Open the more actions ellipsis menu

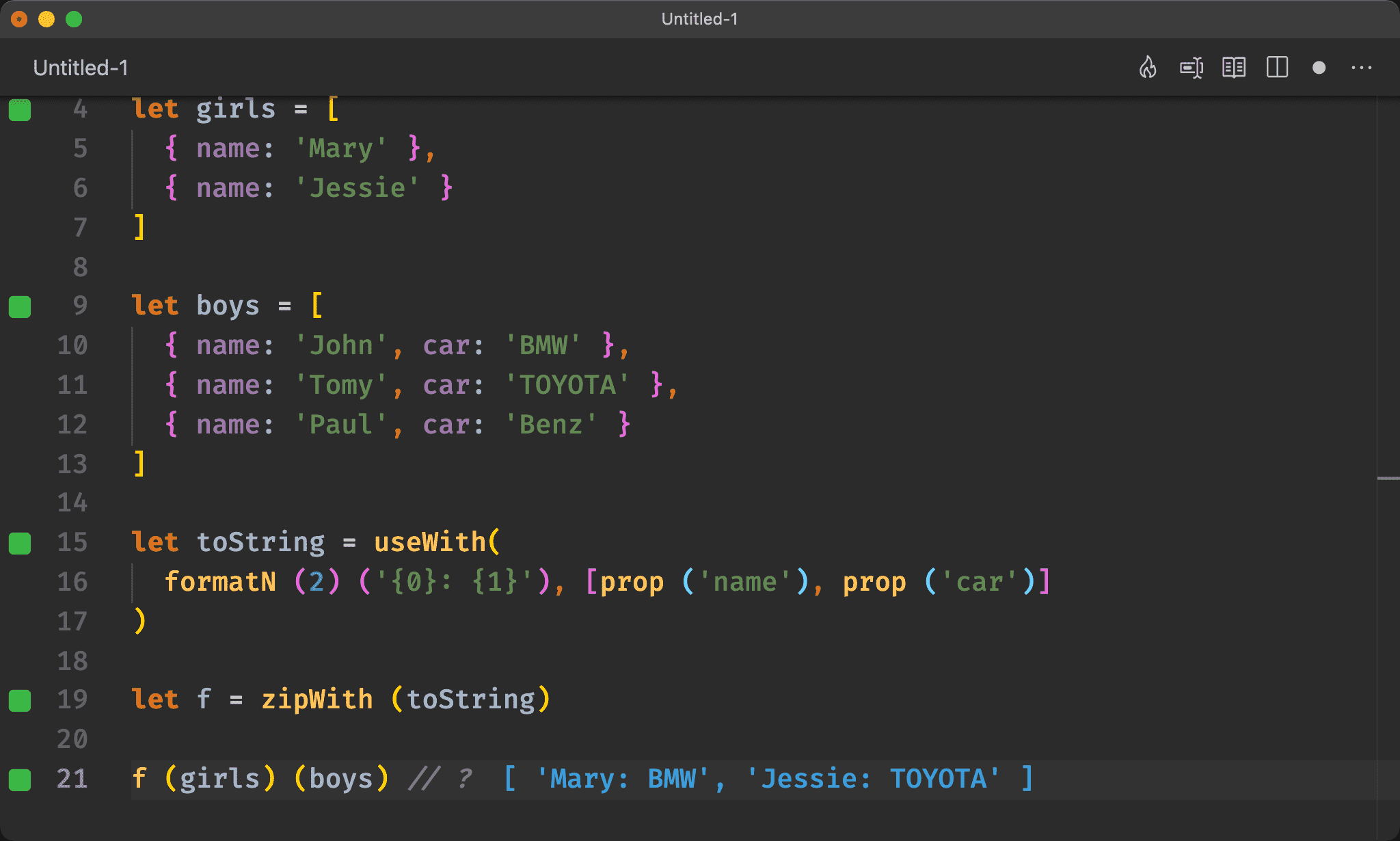coord(1362,68)
